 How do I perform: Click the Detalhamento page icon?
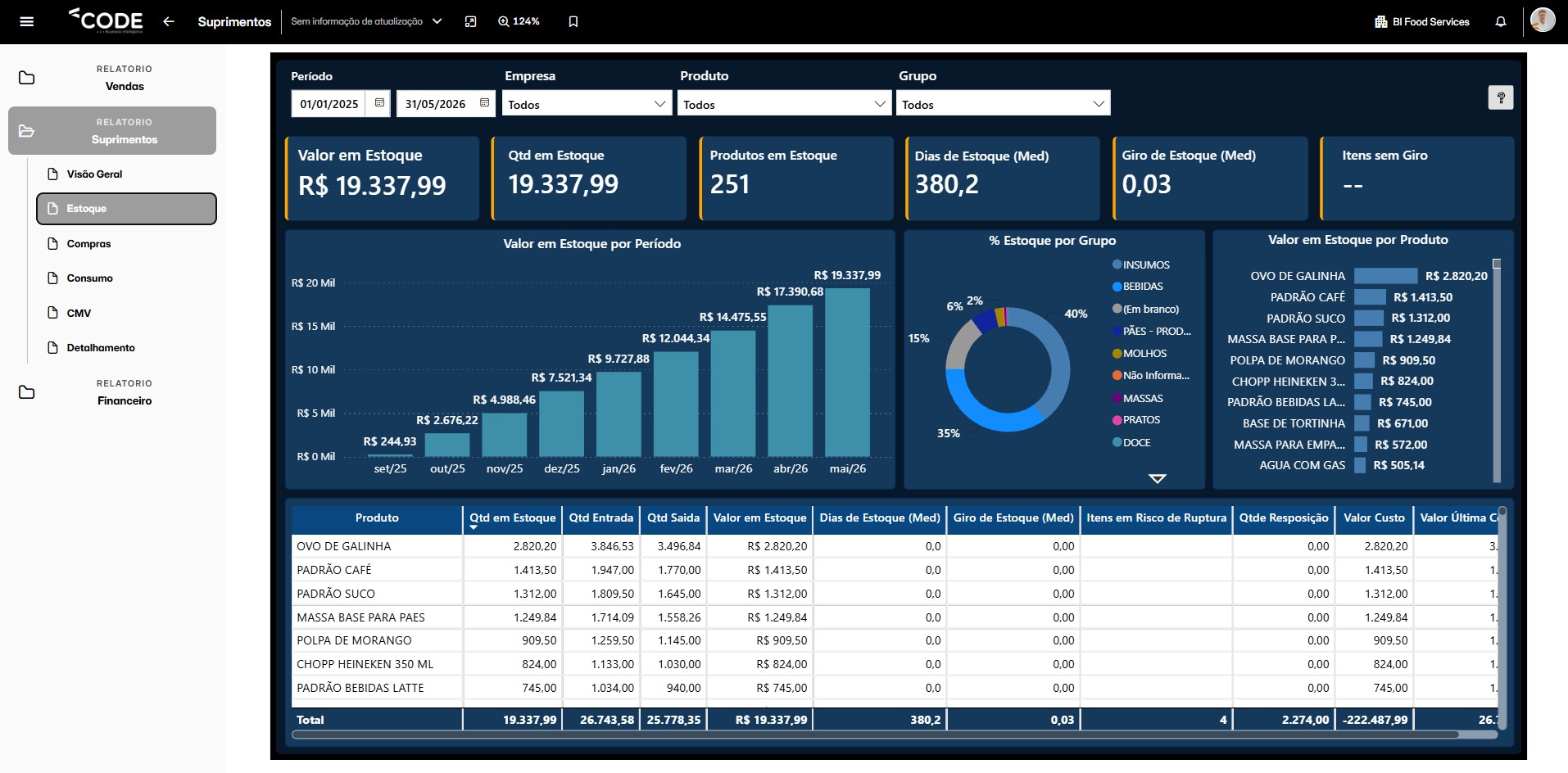tap(52, 347)
